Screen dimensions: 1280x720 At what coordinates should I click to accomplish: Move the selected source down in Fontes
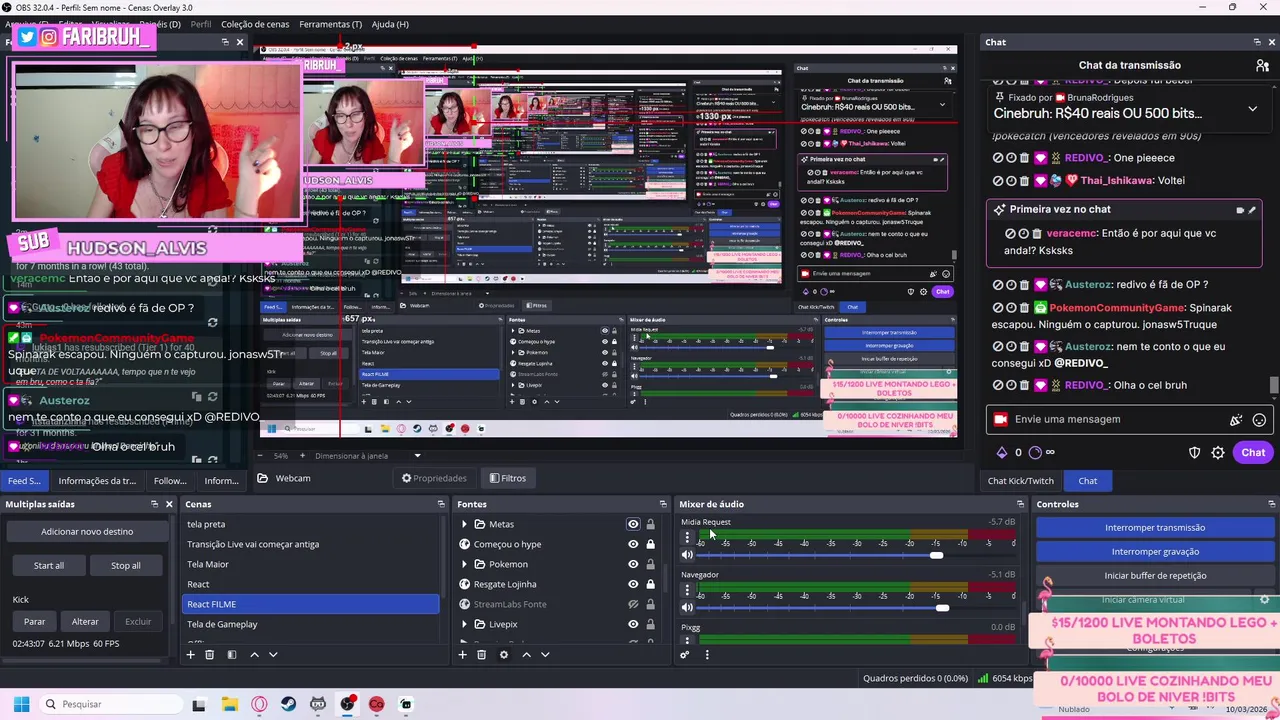[x=545, y=655]
